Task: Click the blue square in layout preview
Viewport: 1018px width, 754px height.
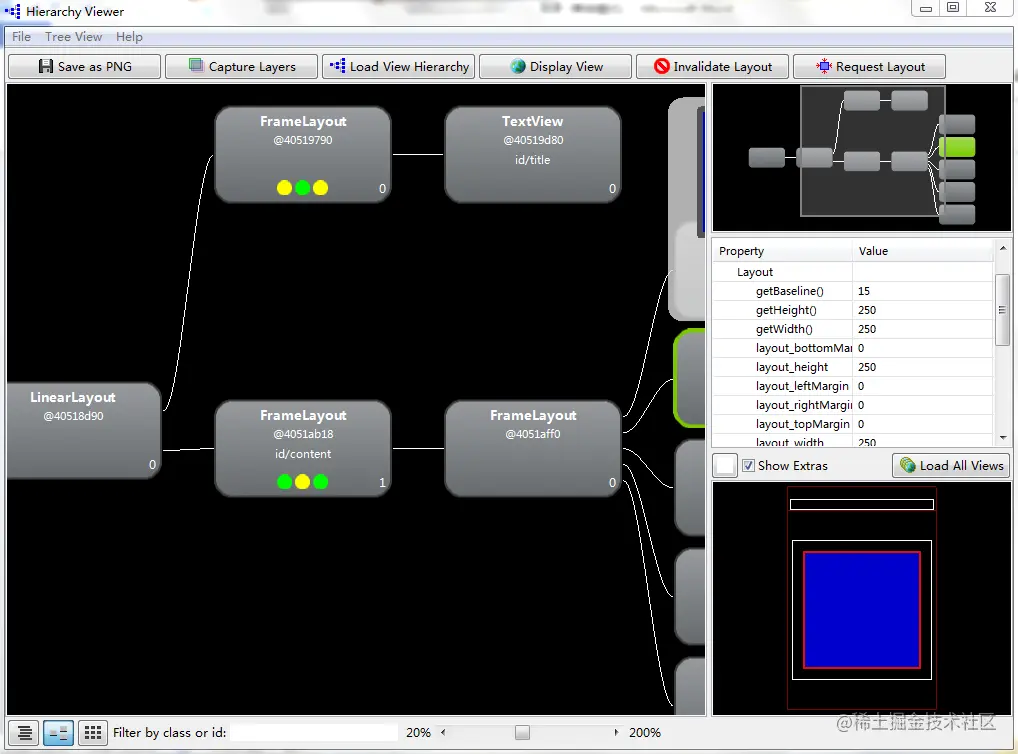Action: coord(862,610)
